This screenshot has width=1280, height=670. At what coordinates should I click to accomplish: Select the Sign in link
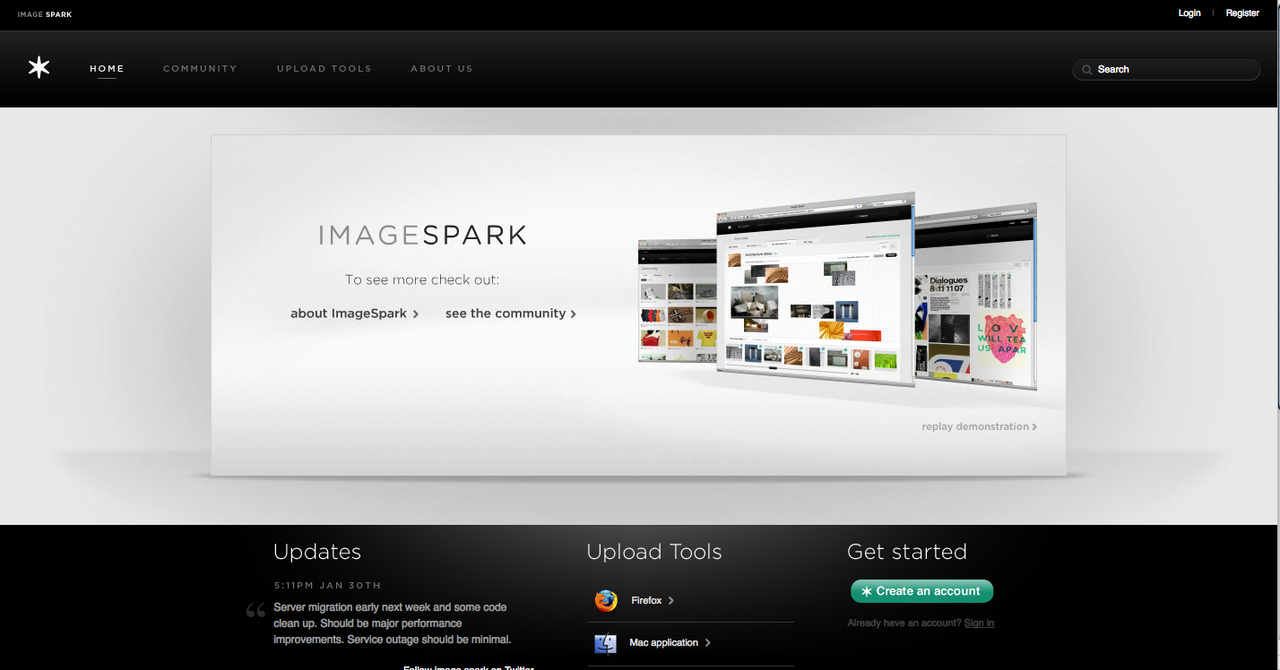(x=978, y=622)
